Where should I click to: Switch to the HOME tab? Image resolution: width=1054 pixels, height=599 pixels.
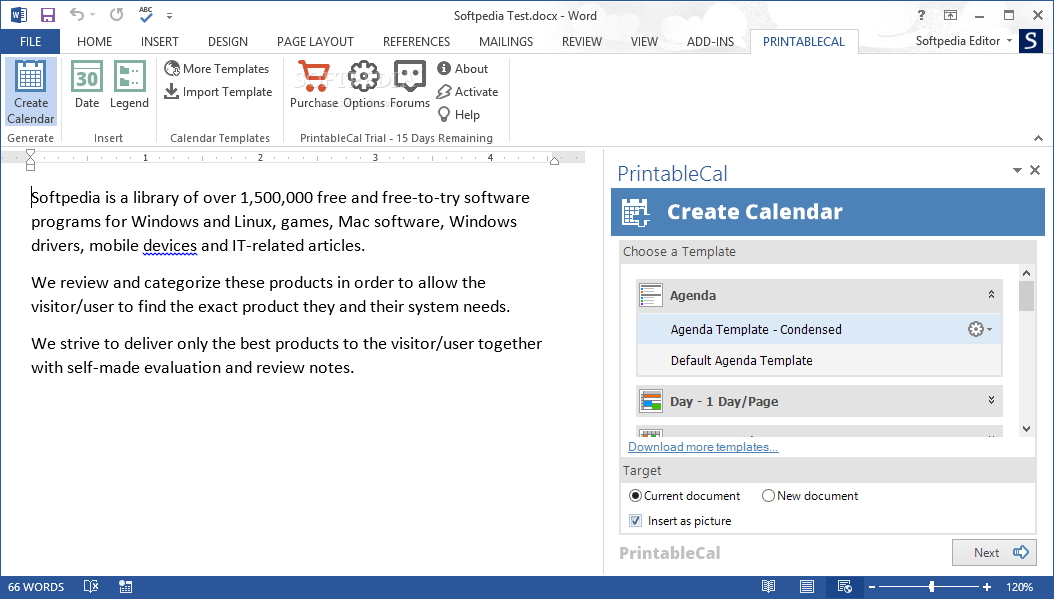94,42
